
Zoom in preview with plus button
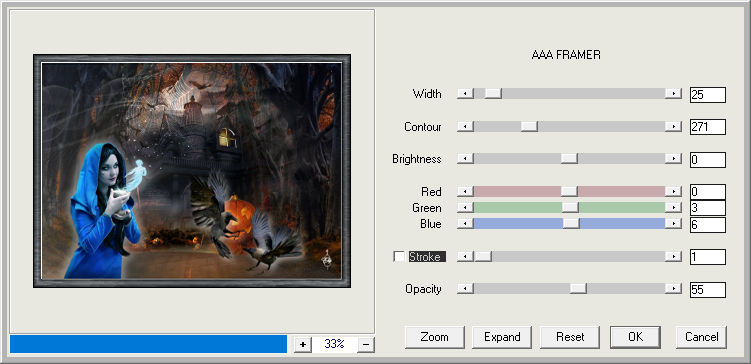303,344
